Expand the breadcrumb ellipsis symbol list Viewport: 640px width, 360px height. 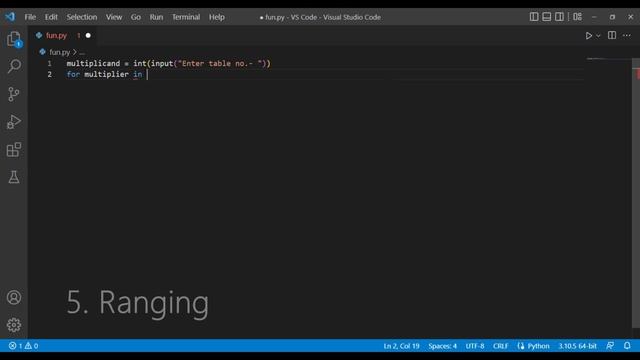coord(82,52)
